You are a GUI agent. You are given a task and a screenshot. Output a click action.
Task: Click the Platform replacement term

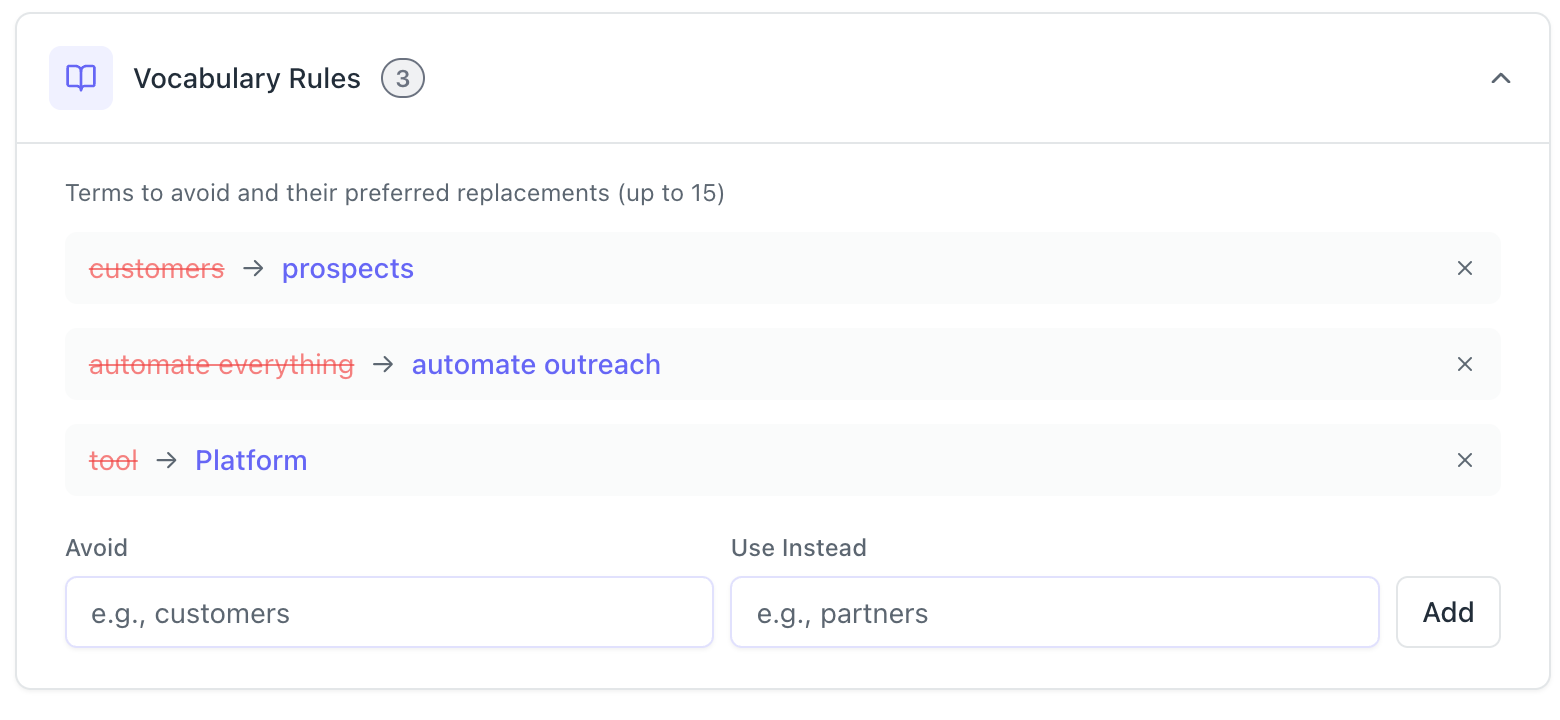coord(251,461)
